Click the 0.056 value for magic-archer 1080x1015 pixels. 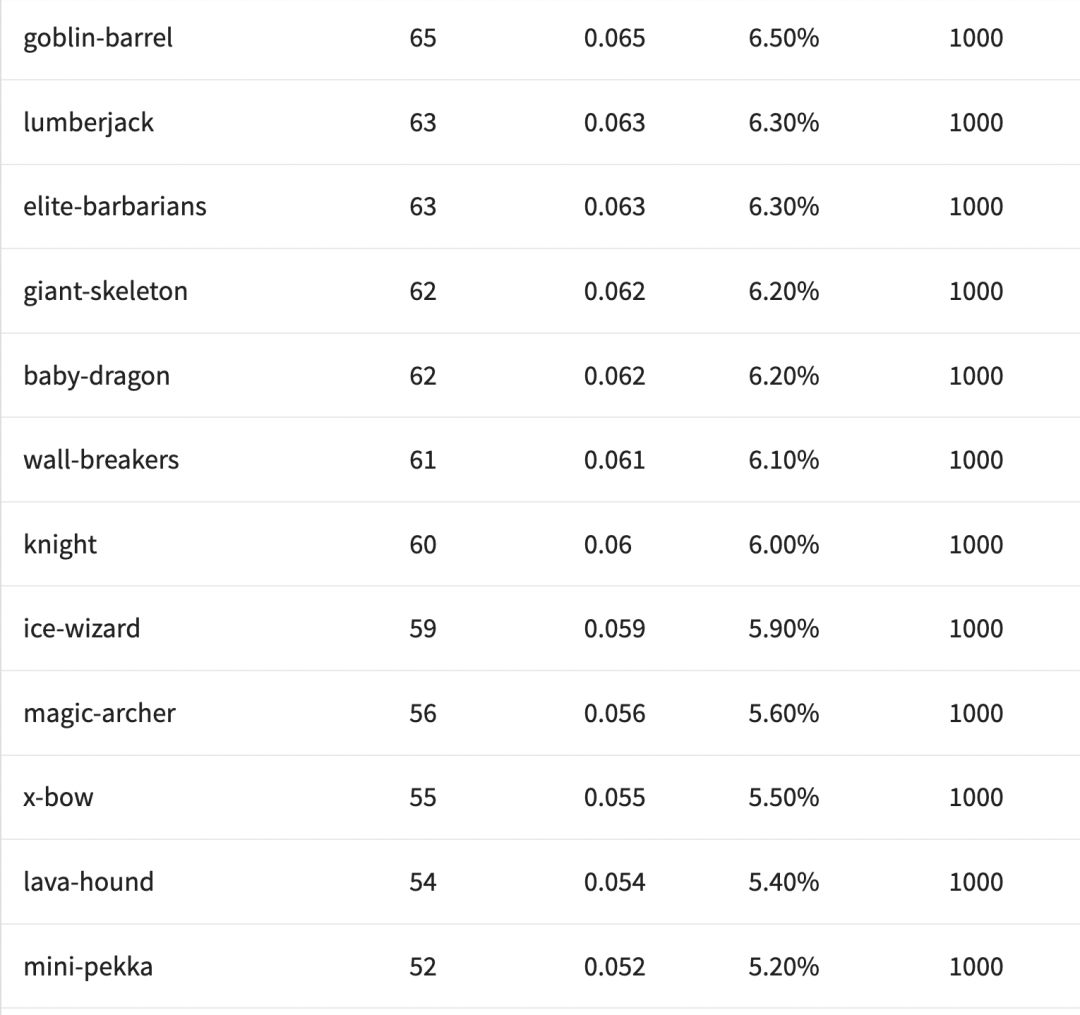[614, 713]
